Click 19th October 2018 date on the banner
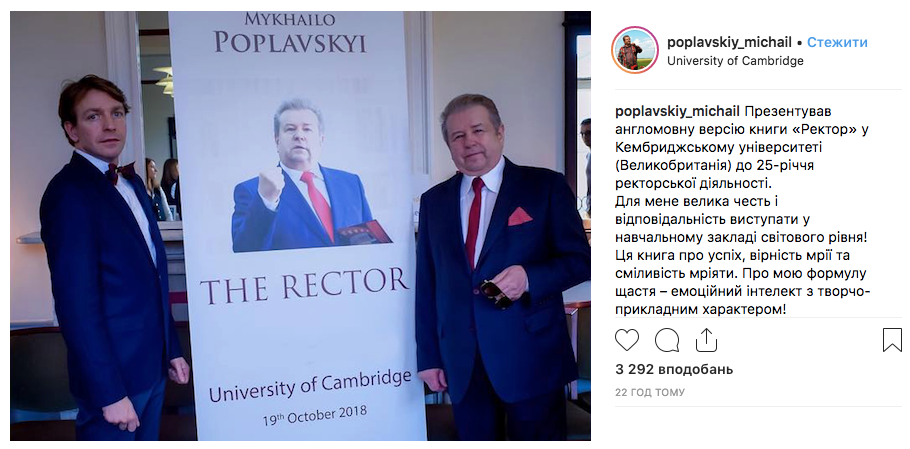910x449 pixels. pos(314,414)
